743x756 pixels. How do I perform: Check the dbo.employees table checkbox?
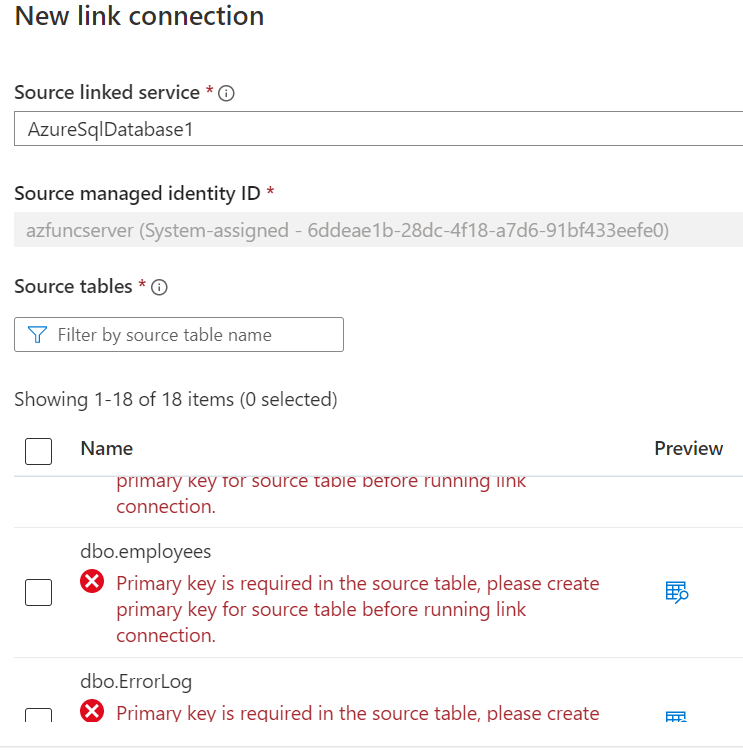[39, 592]
